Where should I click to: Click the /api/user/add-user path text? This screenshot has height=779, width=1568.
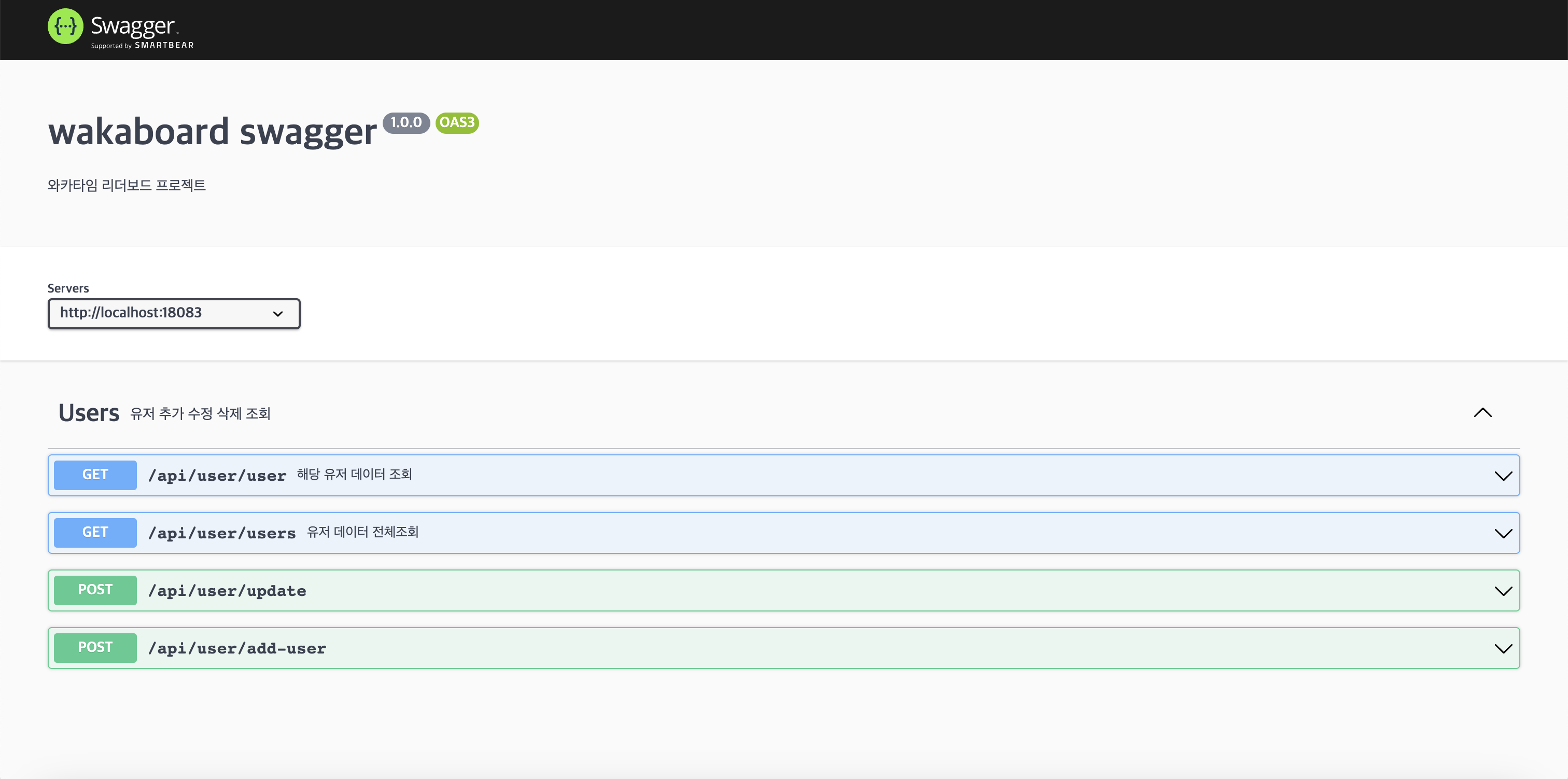click(x=237, y=649)
